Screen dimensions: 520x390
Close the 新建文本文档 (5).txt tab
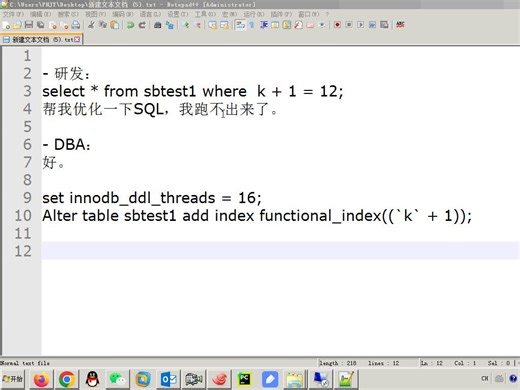pos(77,40)
